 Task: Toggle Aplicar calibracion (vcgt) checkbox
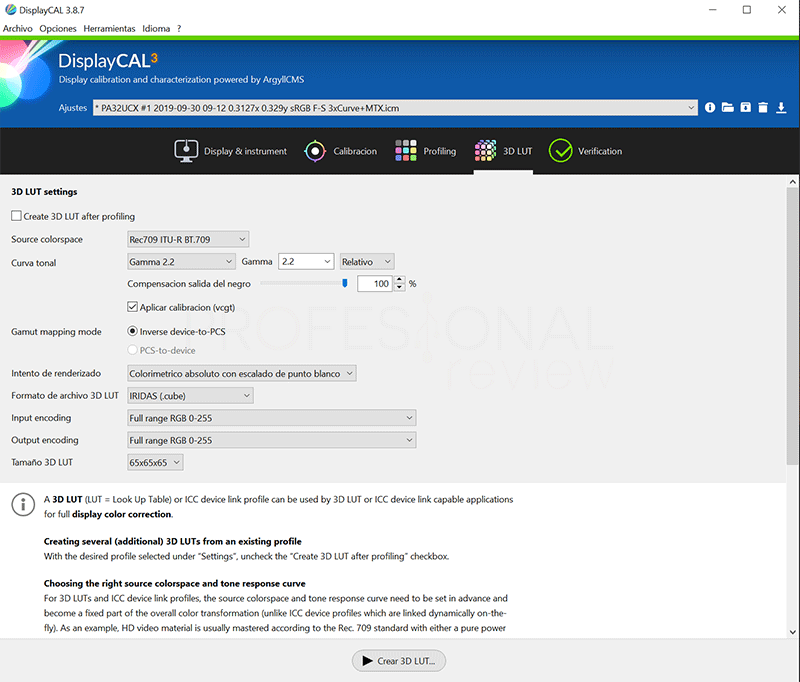(x=132, y=307)
